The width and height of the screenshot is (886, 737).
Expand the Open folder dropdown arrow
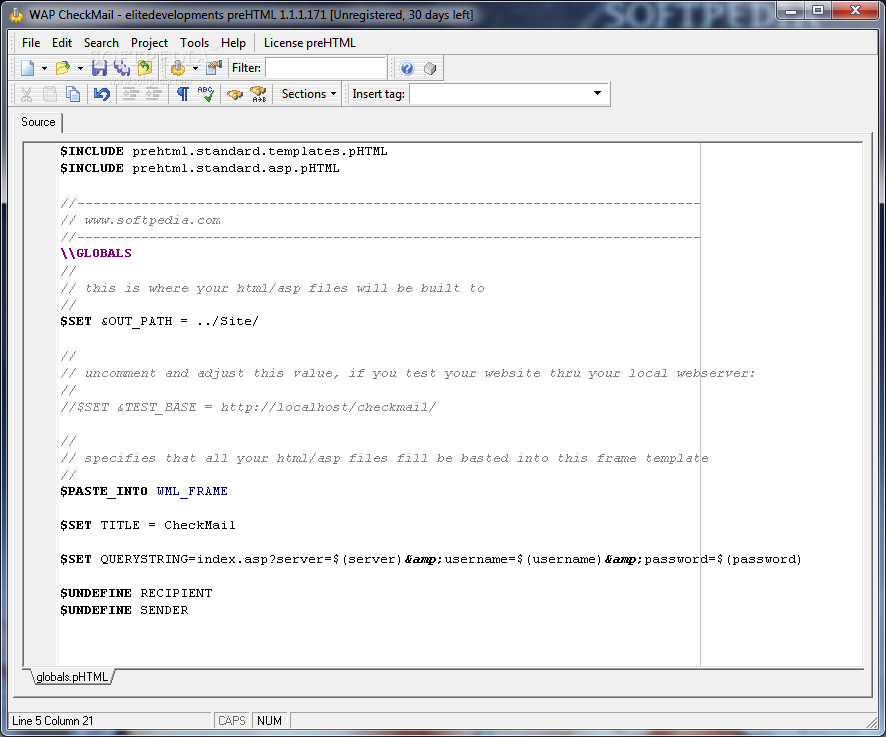pos(80,68)
